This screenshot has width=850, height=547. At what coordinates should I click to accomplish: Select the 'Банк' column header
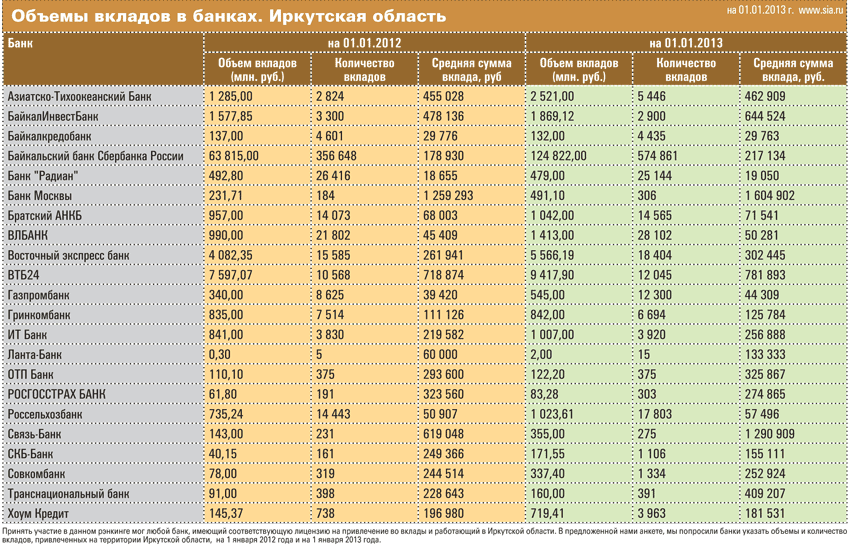20,44
